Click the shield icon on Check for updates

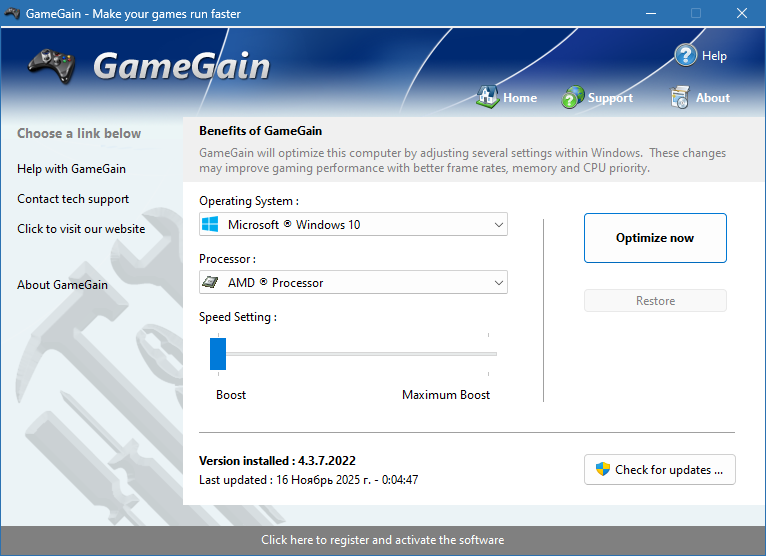pyautogui.click(x=603, y=469)
